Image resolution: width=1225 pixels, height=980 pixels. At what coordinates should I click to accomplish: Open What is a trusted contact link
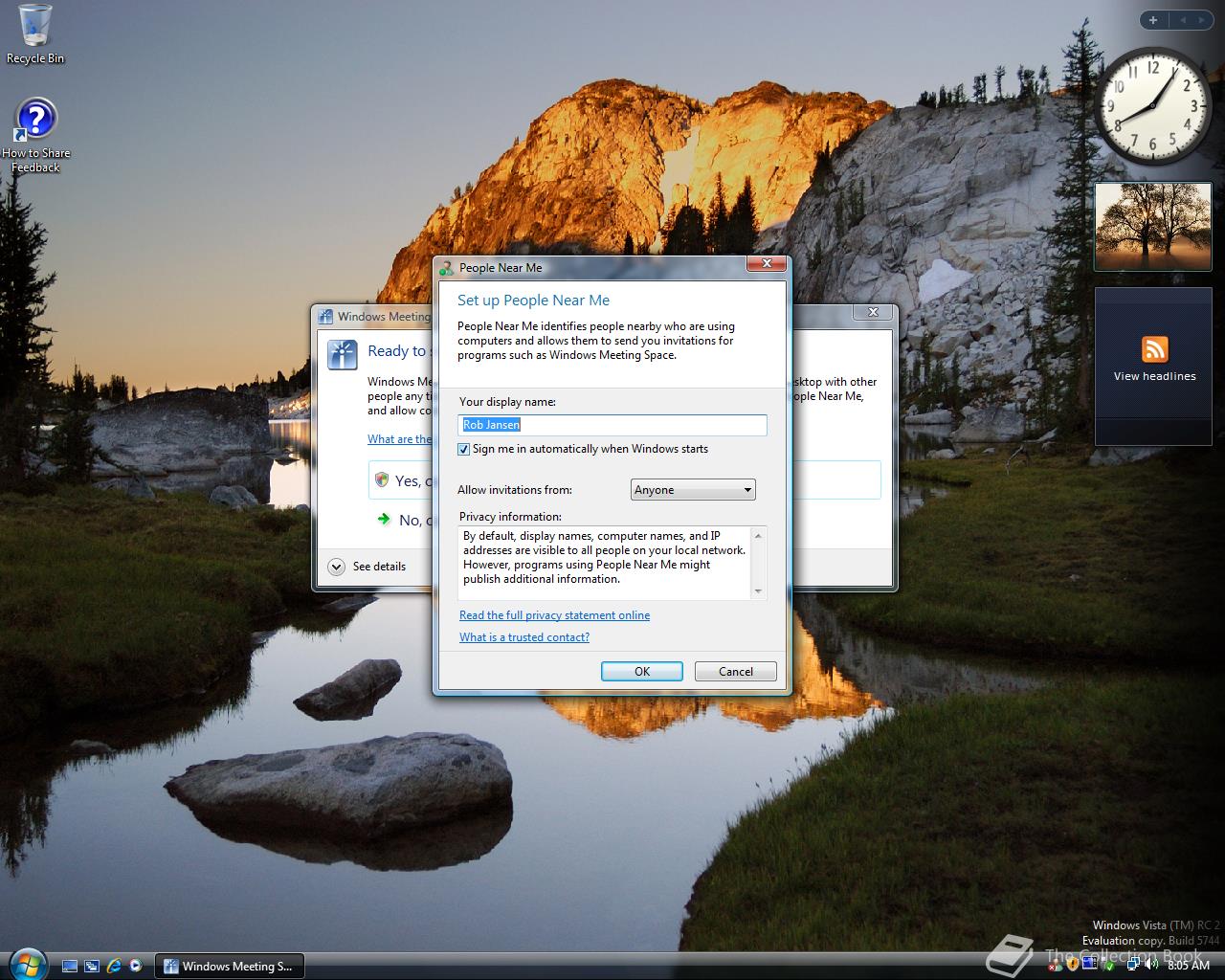pyautogui.click(x=524, y=637)
